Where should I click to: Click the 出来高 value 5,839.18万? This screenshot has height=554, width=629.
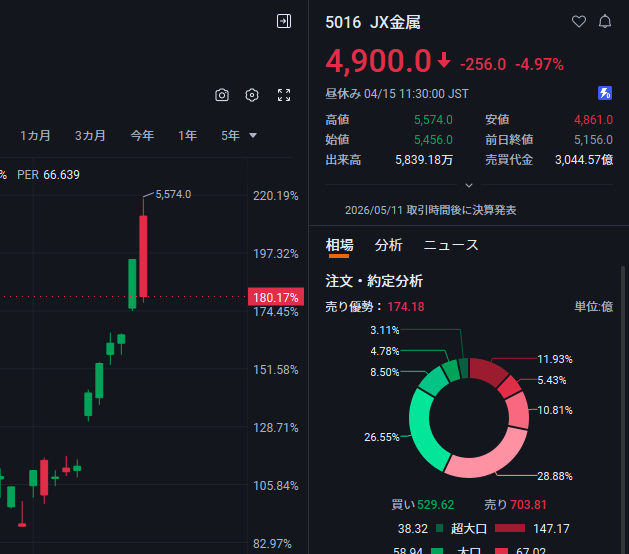tap(424, 160)
